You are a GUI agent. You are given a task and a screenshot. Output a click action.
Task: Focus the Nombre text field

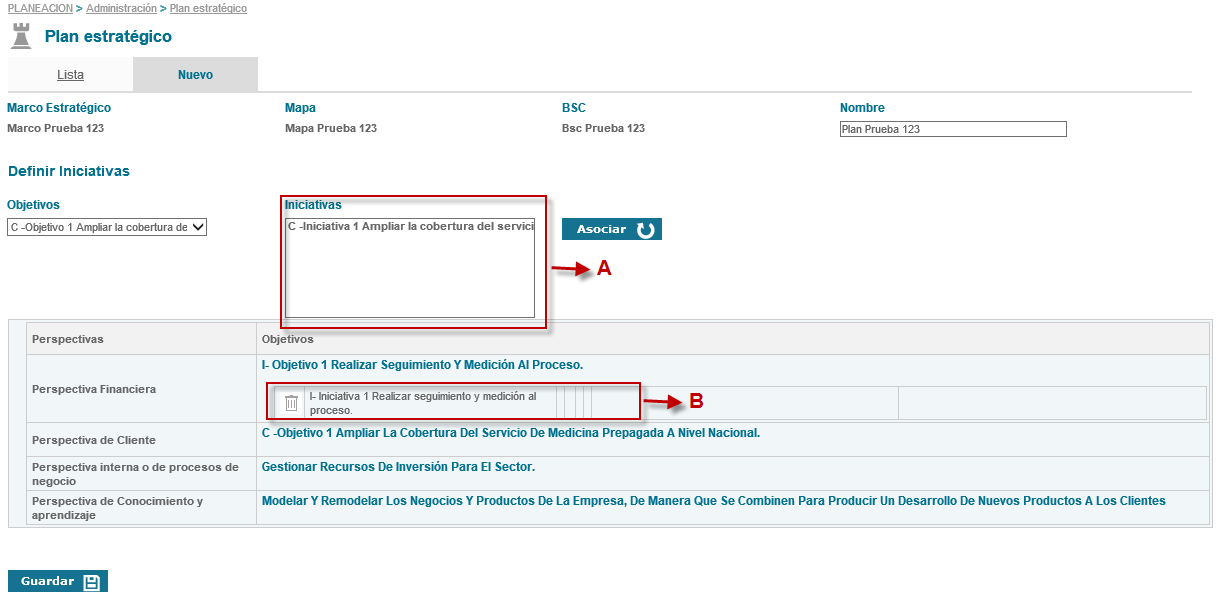tap(952, 129)
